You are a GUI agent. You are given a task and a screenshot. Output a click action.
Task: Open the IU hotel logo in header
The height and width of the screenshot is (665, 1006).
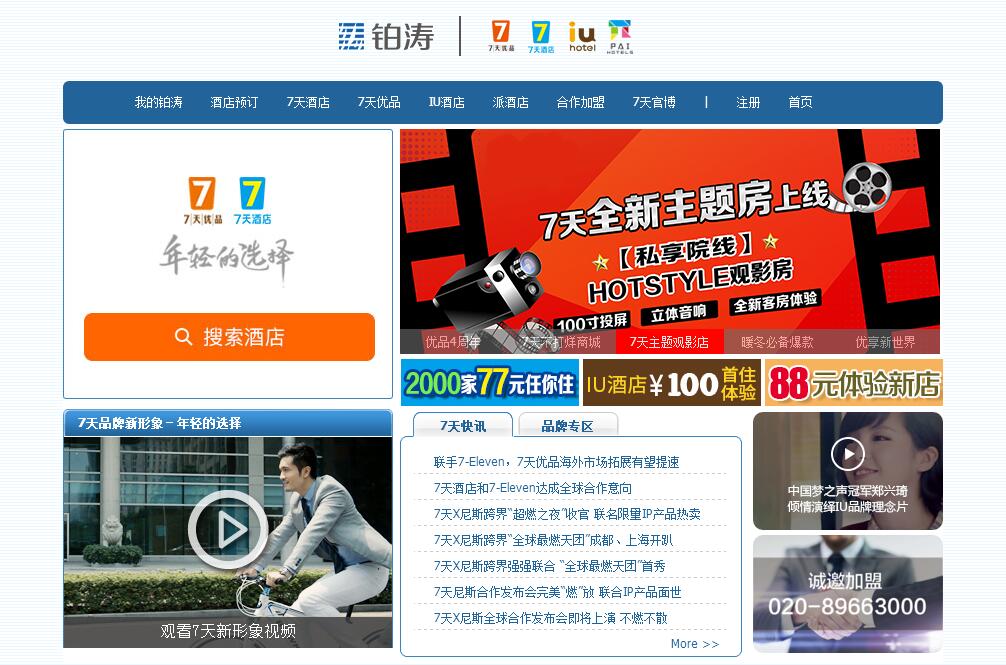582,36
